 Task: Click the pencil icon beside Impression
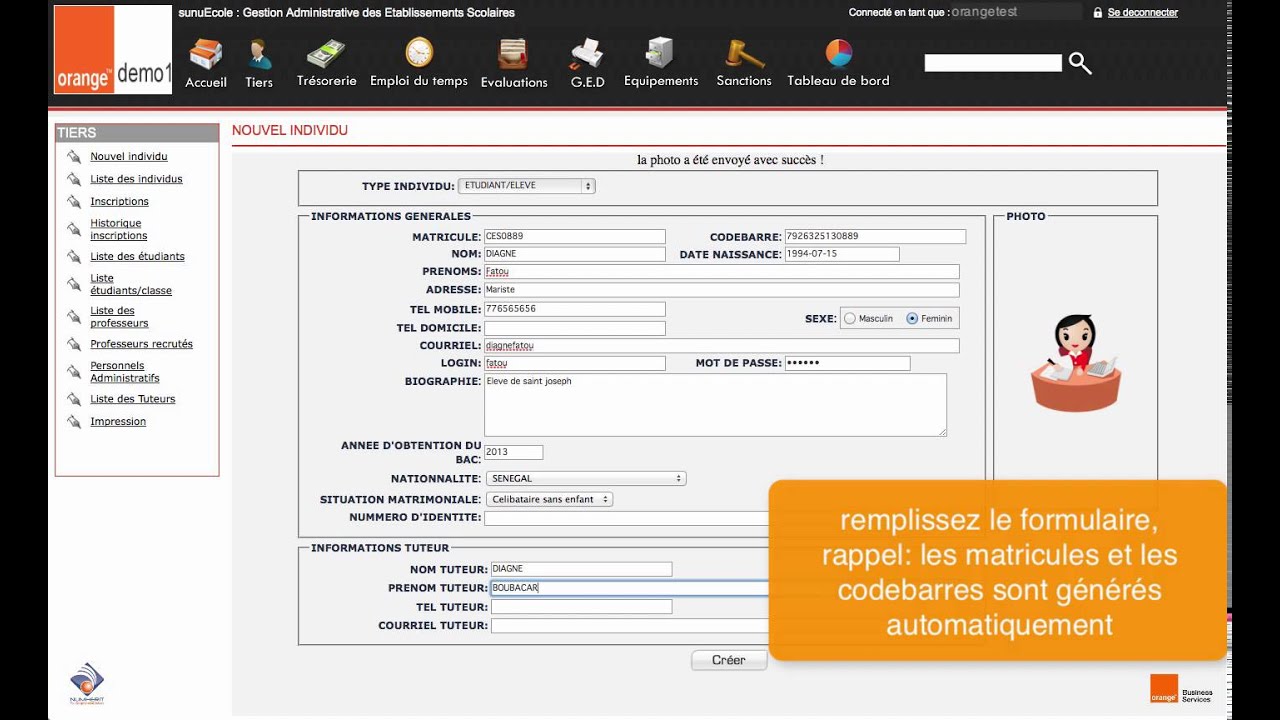(73, 422)
